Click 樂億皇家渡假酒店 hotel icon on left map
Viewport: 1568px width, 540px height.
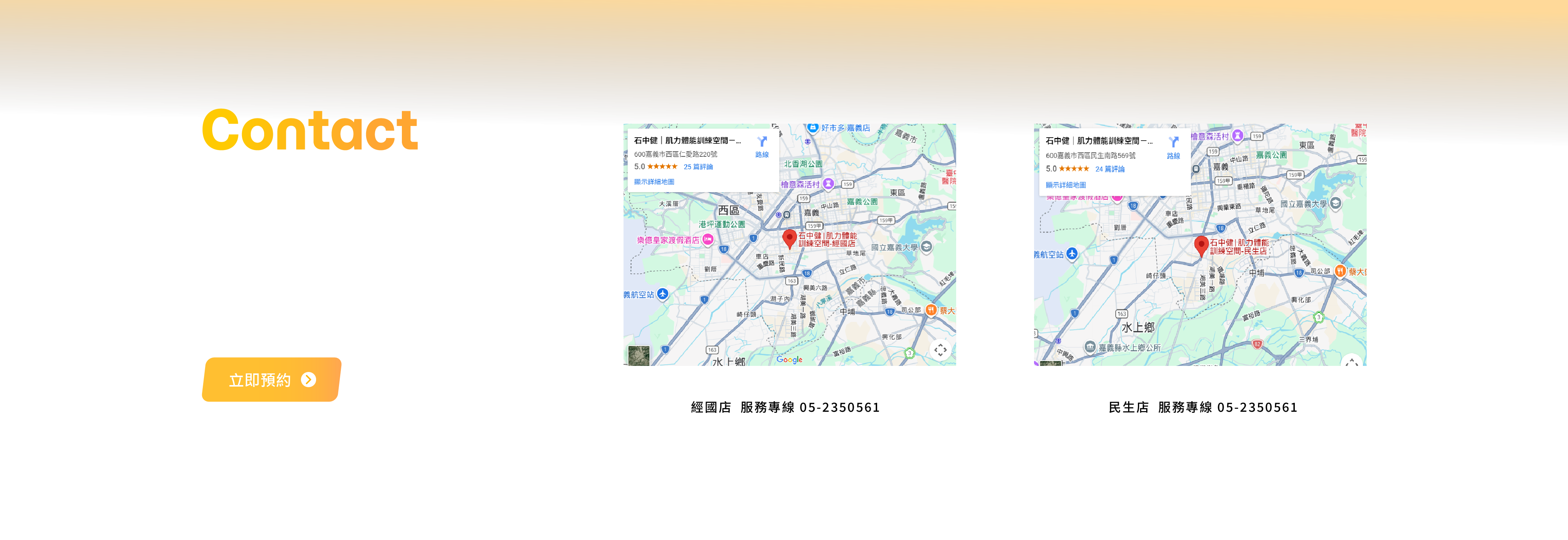click(x=708, y=240)
